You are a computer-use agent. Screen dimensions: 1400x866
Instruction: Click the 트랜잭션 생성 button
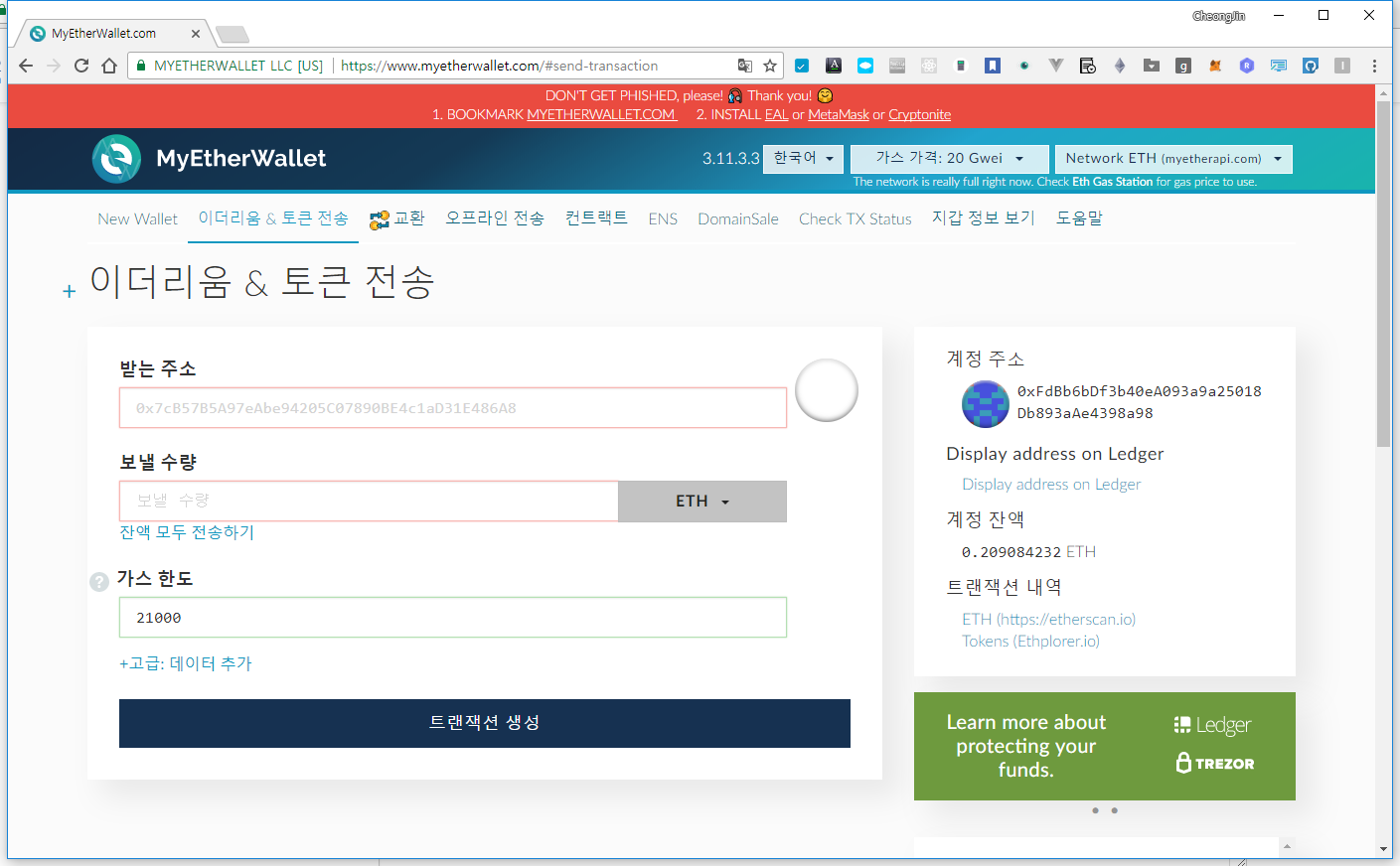click(485, 723)
